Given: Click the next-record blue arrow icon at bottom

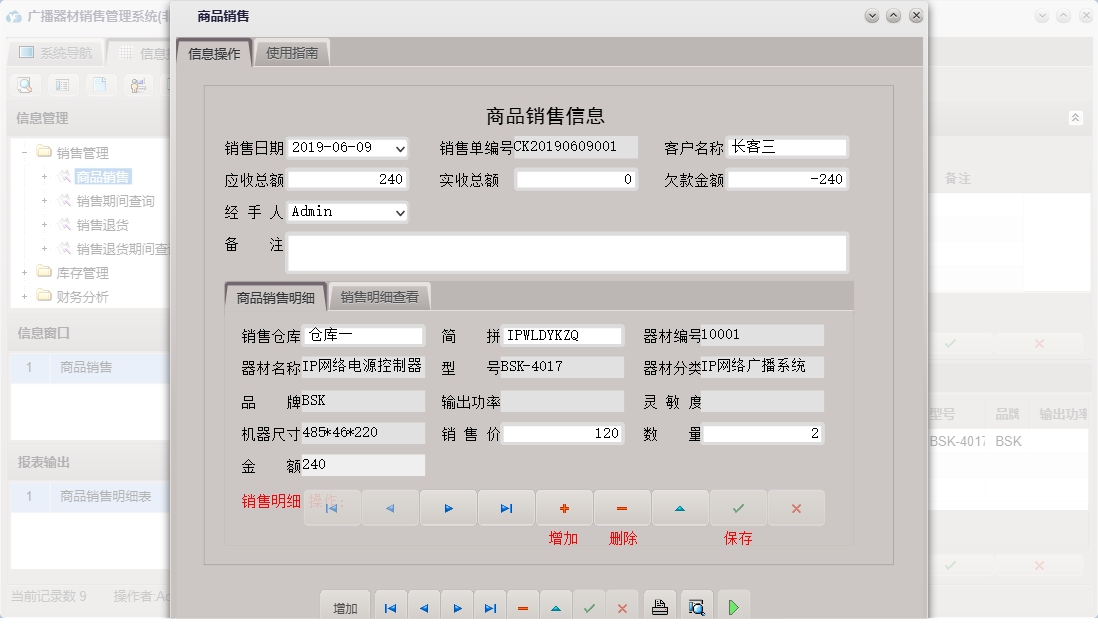Looking at the screenshot, I should click(457, 605).
